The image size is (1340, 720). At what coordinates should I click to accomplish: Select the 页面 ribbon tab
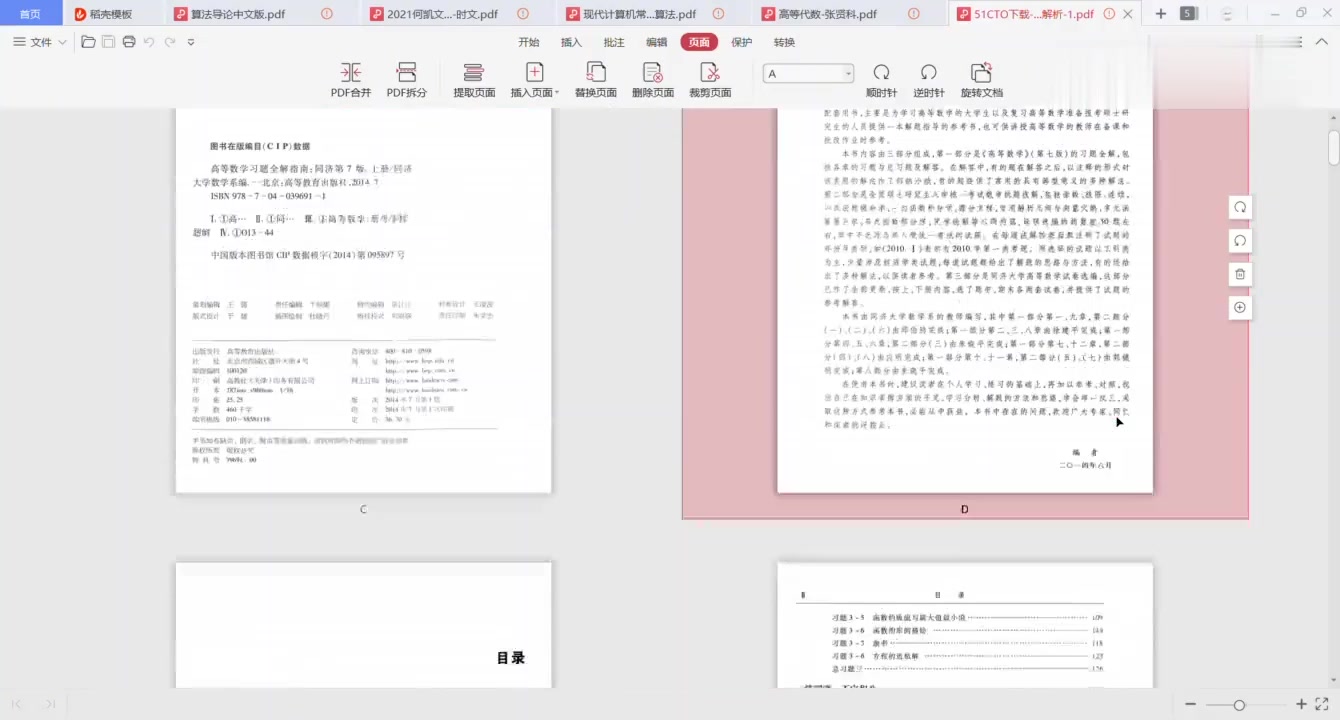click(x=699, y=42)
